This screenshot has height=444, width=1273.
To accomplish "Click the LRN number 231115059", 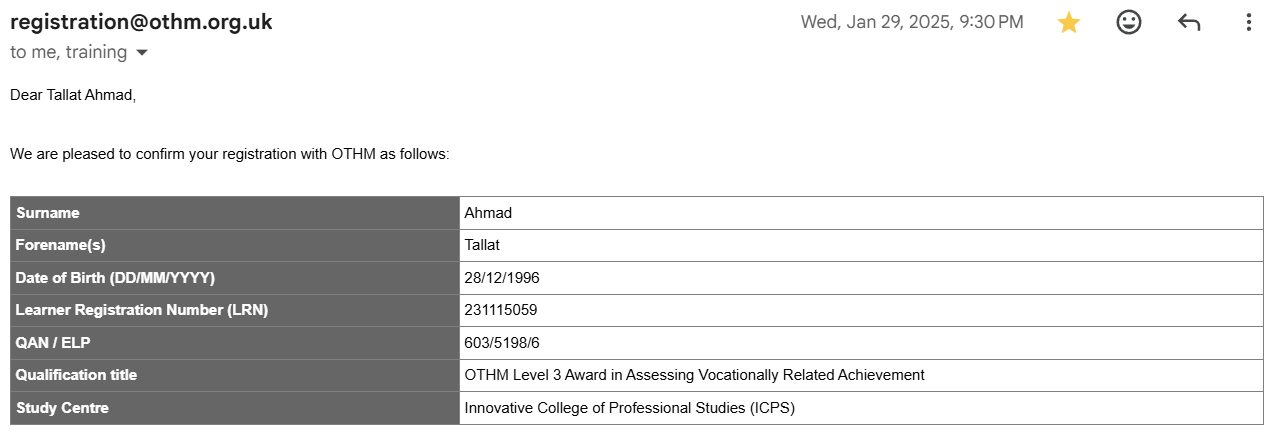I will pos(501,310).
